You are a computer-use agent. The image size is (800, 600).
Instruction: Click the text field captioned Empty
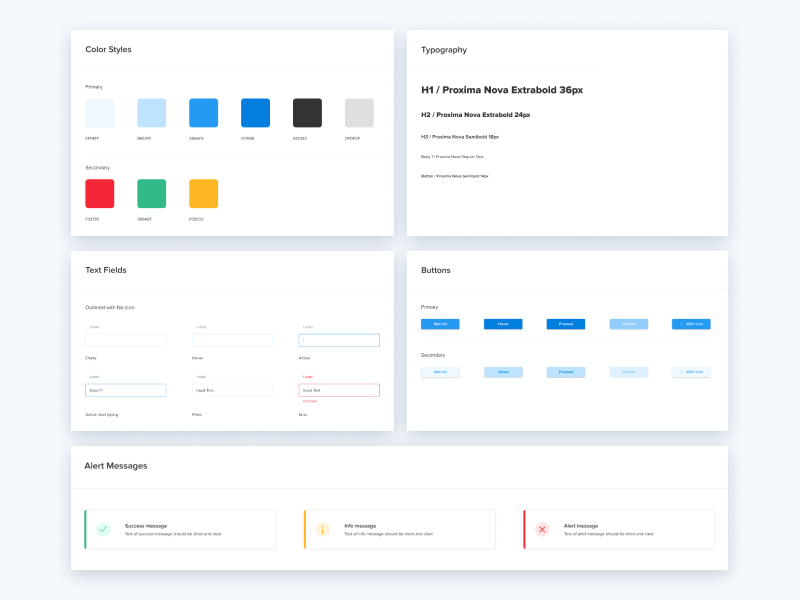point(126,340)
